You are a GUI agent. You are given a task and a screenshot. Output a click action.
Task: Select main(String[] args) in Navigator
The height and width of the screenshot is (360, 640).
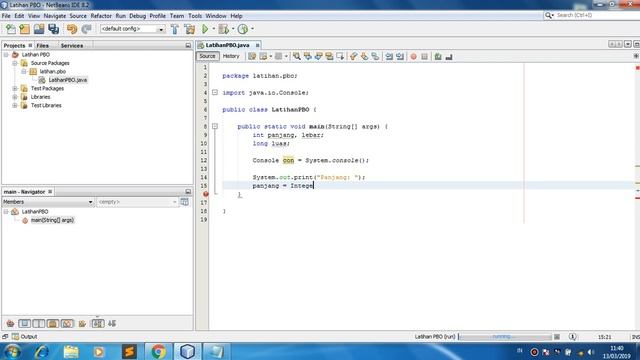pos(52,220)
